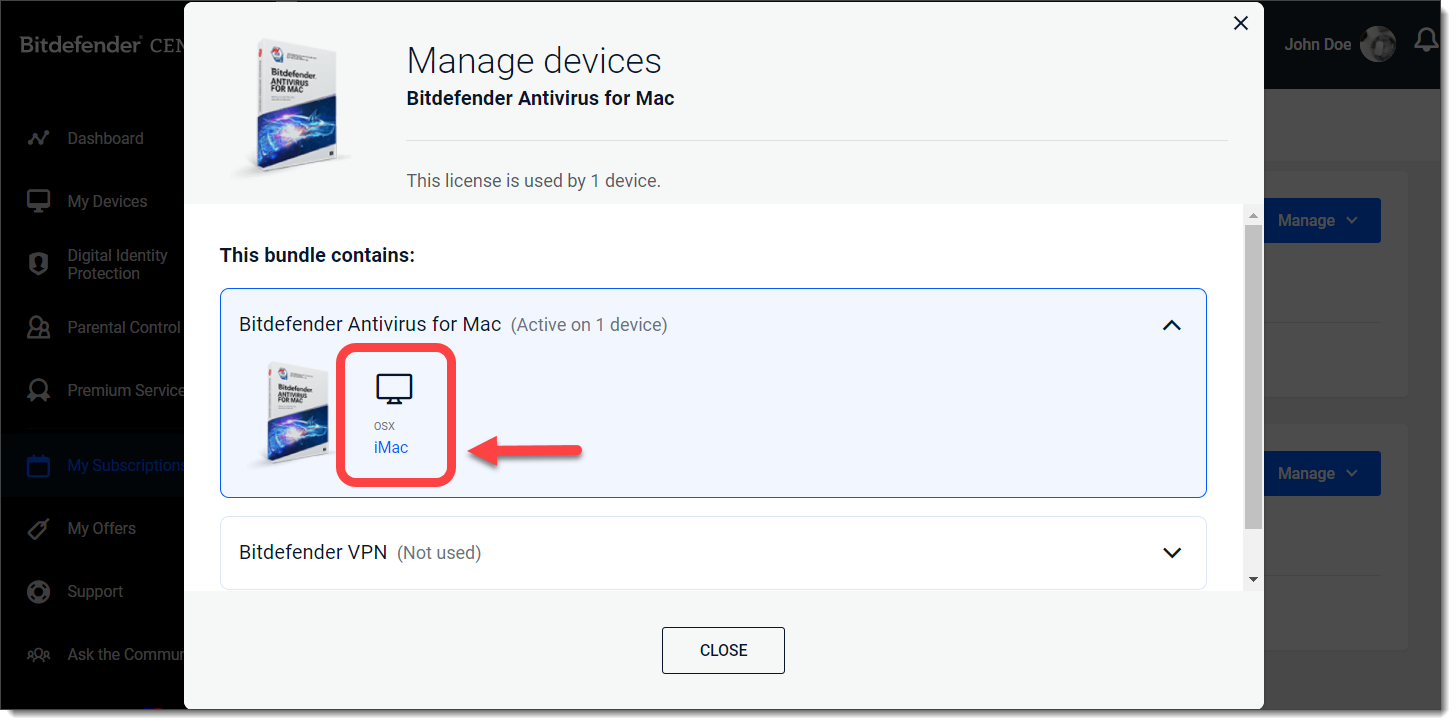Click the Bitdefender Central logo

tap(80, 44)
